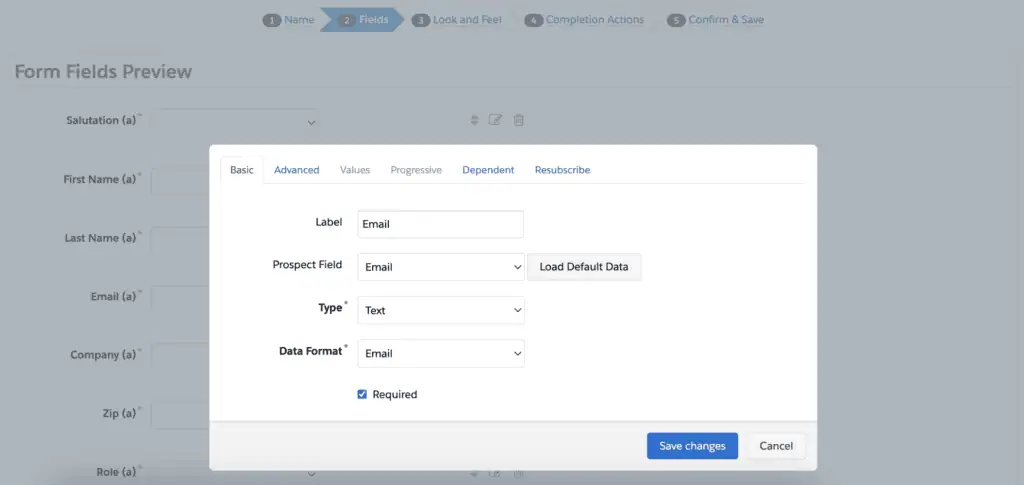
Task: Go to wizard step 1 Name
Action: point(289,20)
